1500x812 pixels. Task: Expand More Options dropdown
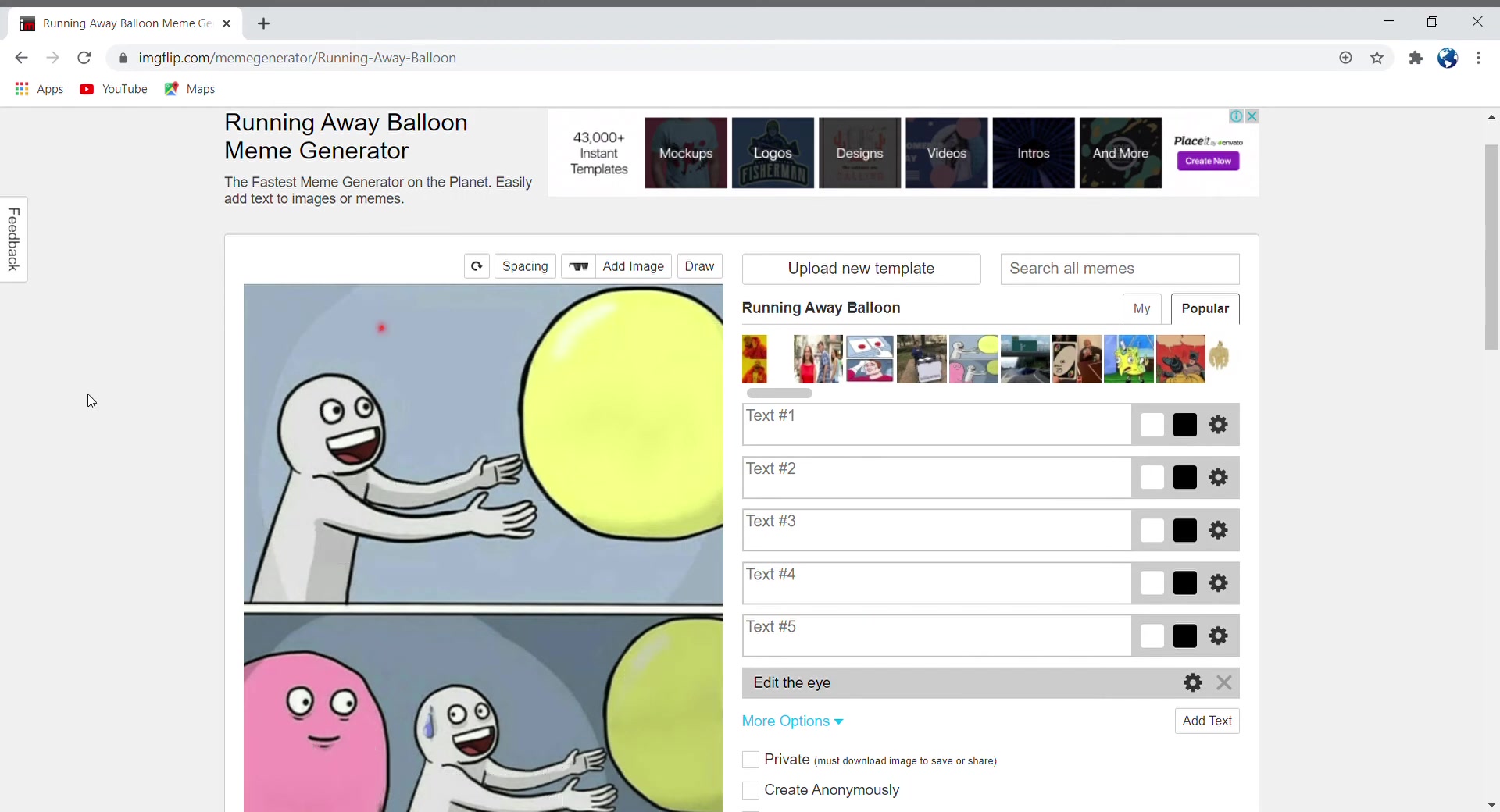point(792,721)
